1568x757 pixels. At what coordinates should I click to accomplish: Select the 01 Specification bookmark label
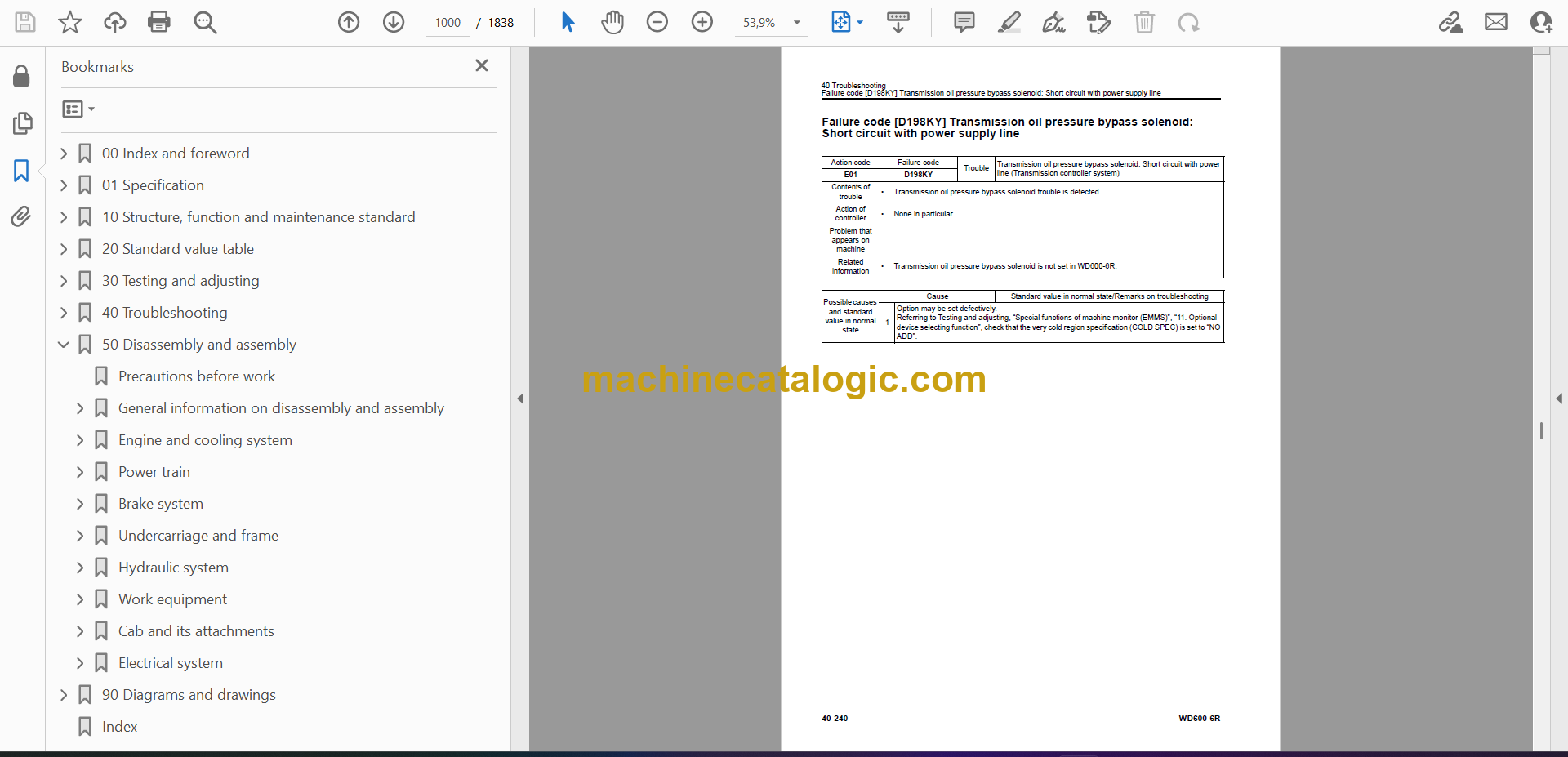[x=153, y=185]
